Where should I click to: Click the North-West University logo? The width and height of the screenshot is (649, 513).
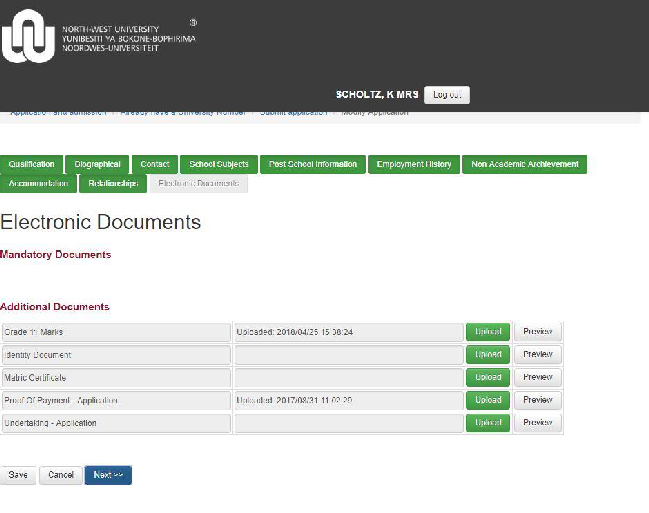click(28, 37)
